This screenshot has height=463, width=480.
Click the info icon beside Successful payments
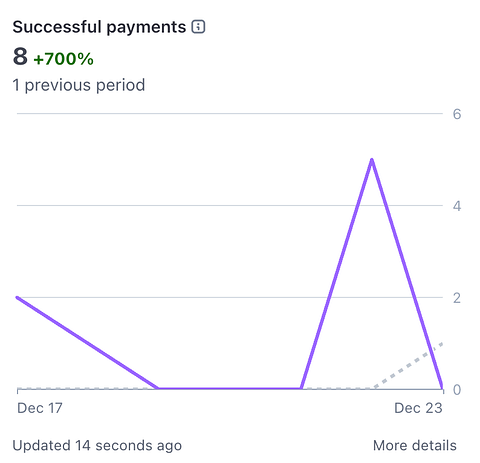point(198,27)
